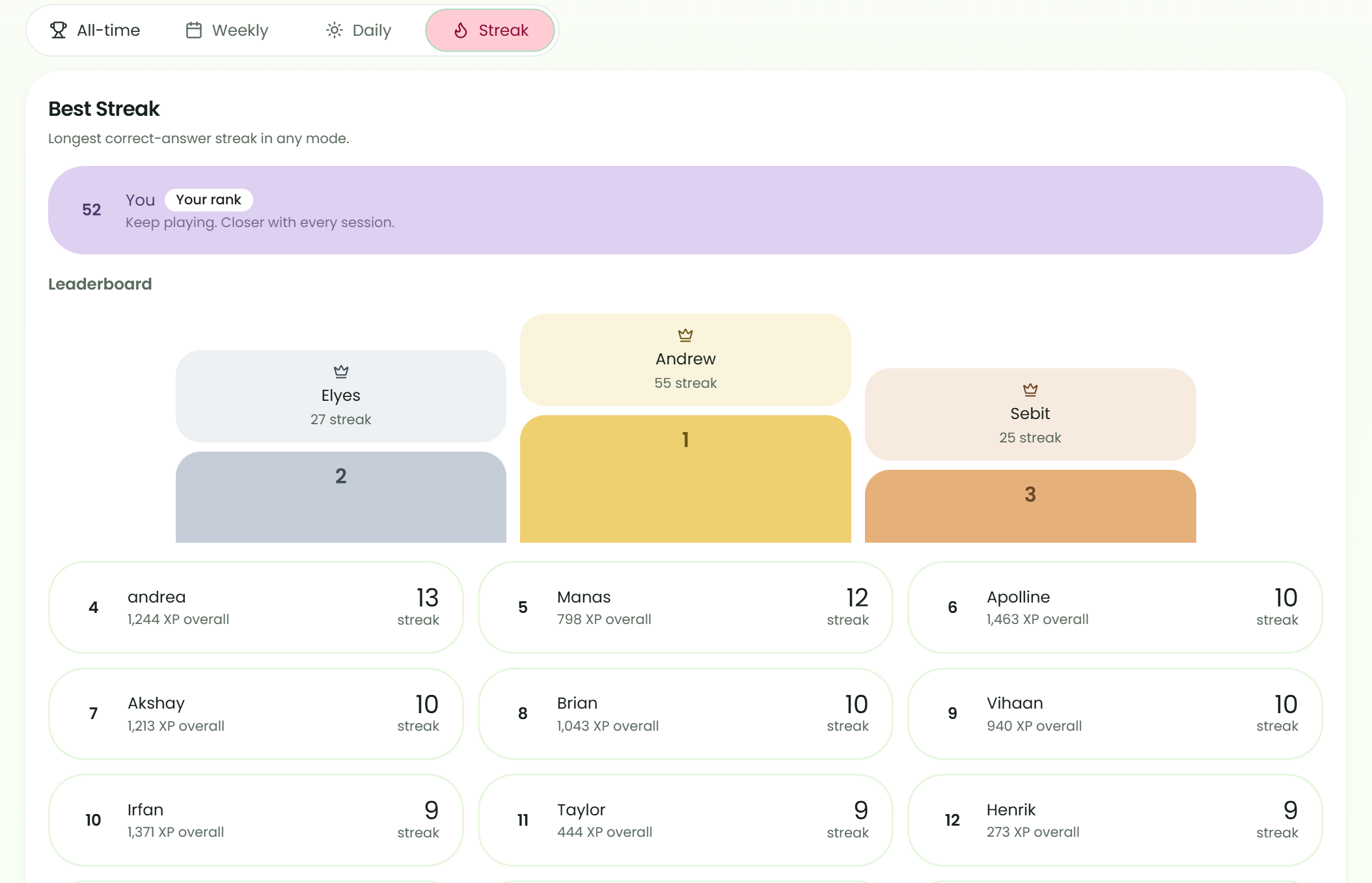Click '1,371 XP overall' under Irfan

(x=176, y=832)
